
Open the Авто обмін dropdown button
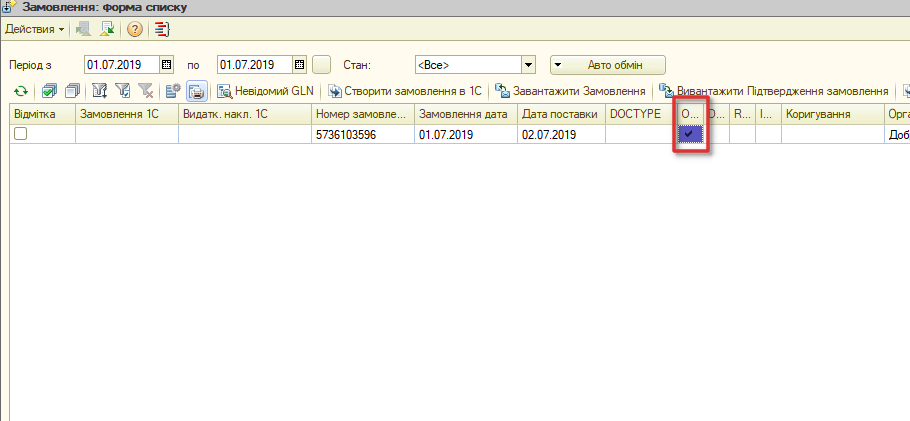click(x=608, y=64)
